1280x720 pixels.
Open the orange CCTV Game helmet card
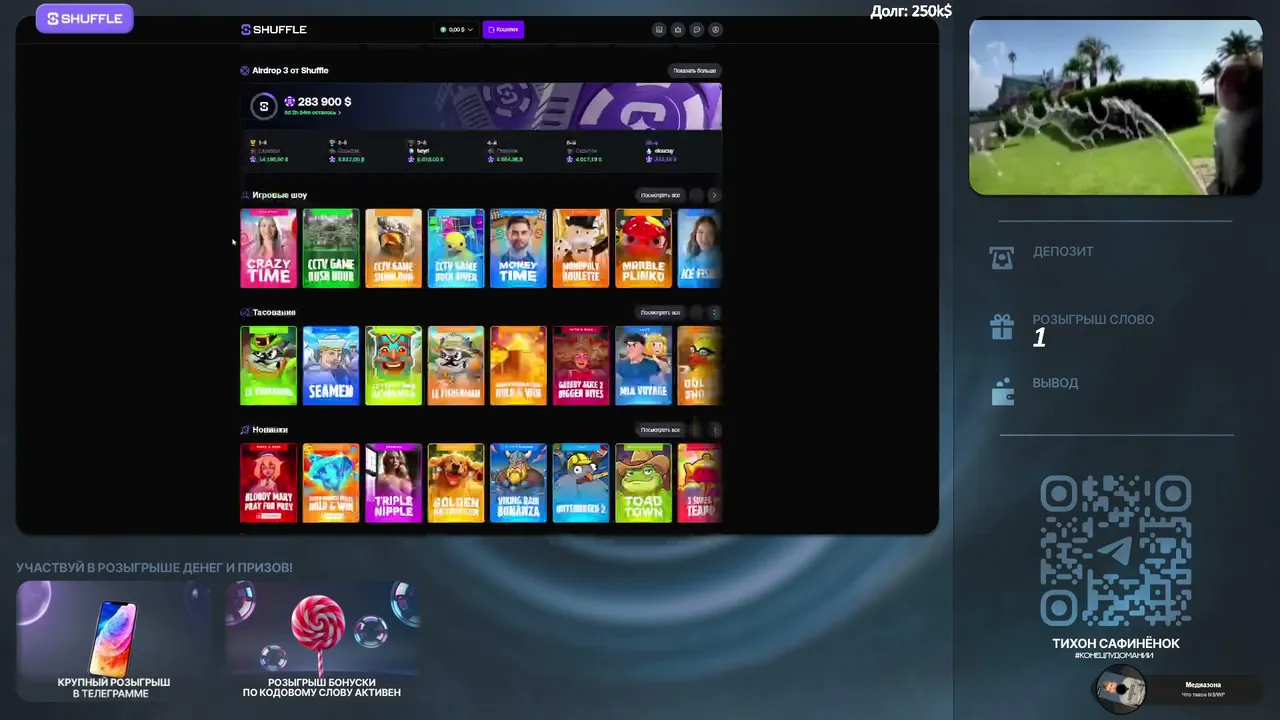[x=393, y=248]
